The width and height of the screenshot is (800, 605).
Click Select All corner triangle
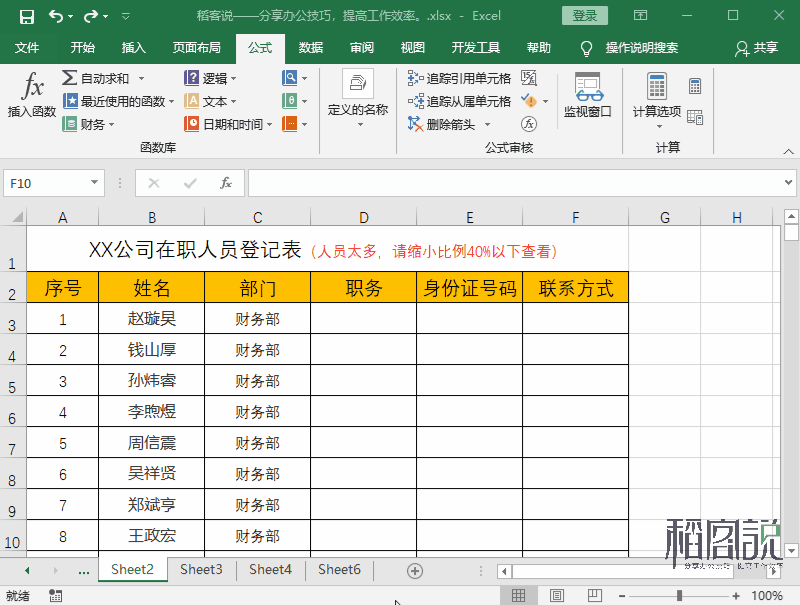tap(17, 217)
